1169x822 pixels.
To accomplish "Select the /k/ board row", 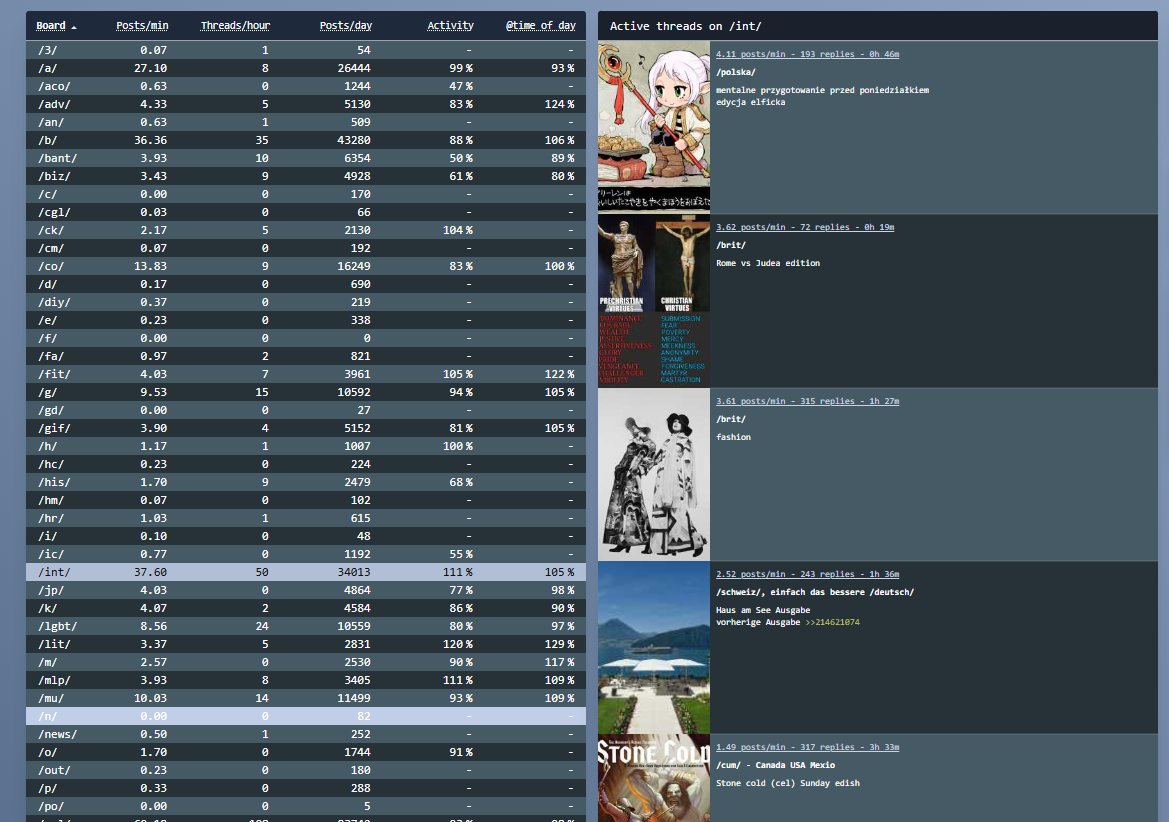I will tap(306, 608).
